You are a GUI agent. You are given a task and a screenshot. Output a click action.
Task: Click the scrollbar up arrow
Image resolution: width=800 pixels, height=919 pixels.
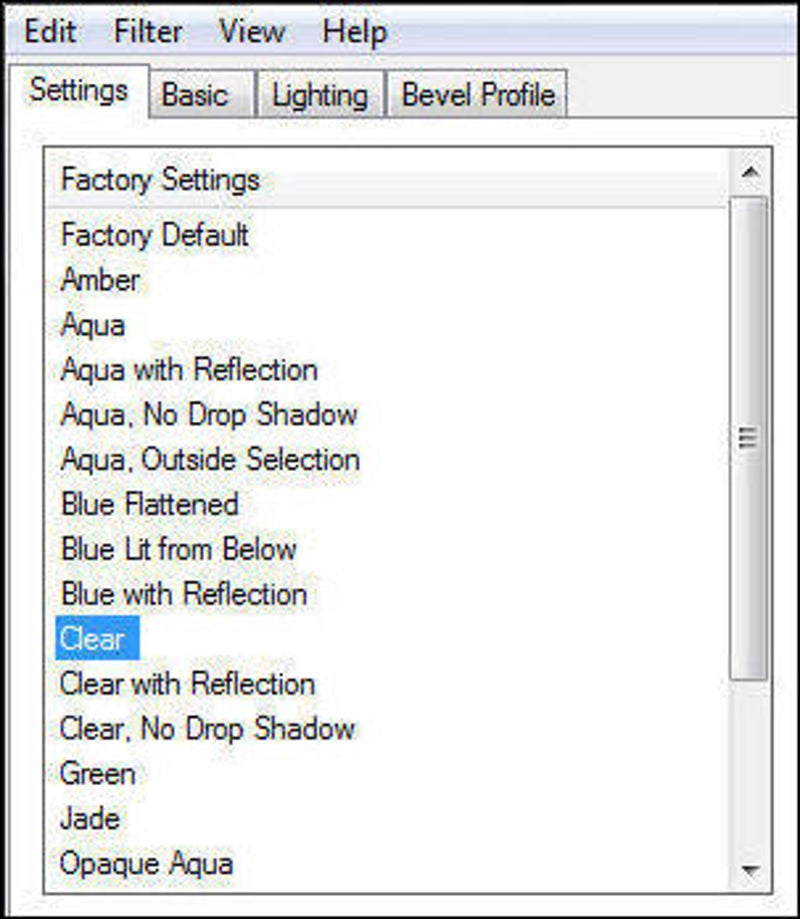point(750,175)
